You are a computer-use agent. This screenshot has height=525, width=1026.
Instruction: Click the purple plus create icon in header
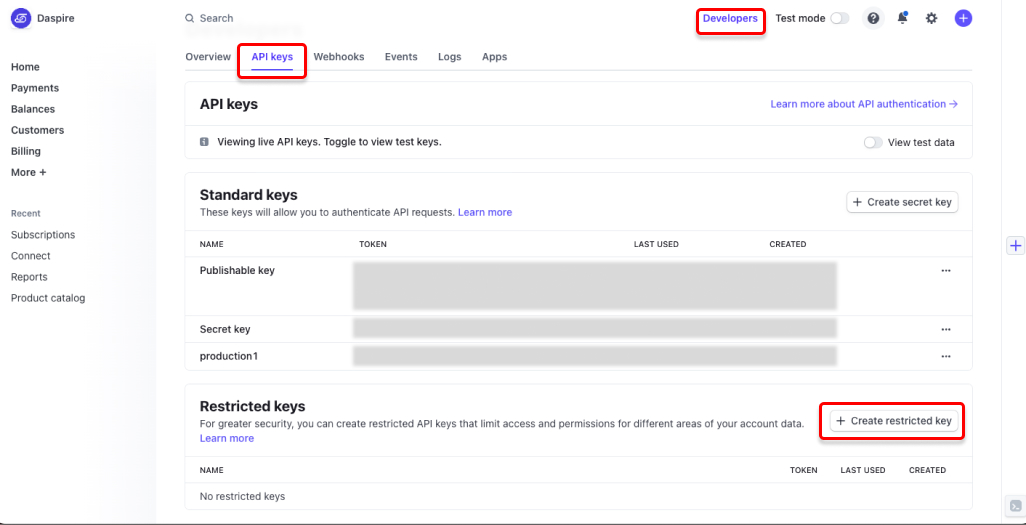(x=963, y=18)
